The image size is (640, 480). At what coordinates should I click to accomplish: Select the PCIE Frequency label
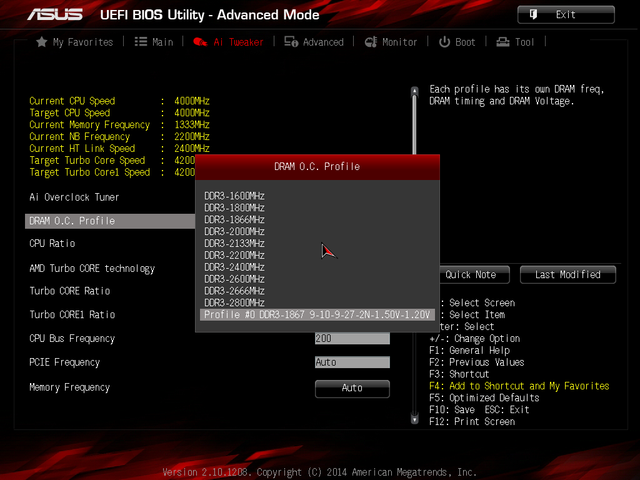[x=64, y=362]
